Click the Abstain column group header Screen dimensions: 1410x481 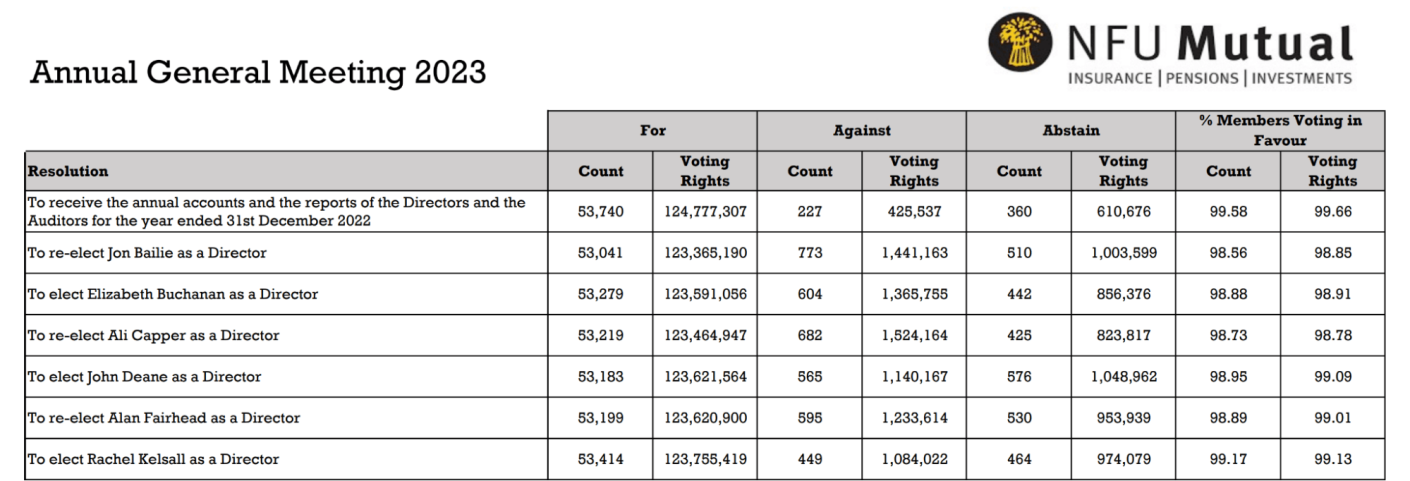pos(1071,130)
